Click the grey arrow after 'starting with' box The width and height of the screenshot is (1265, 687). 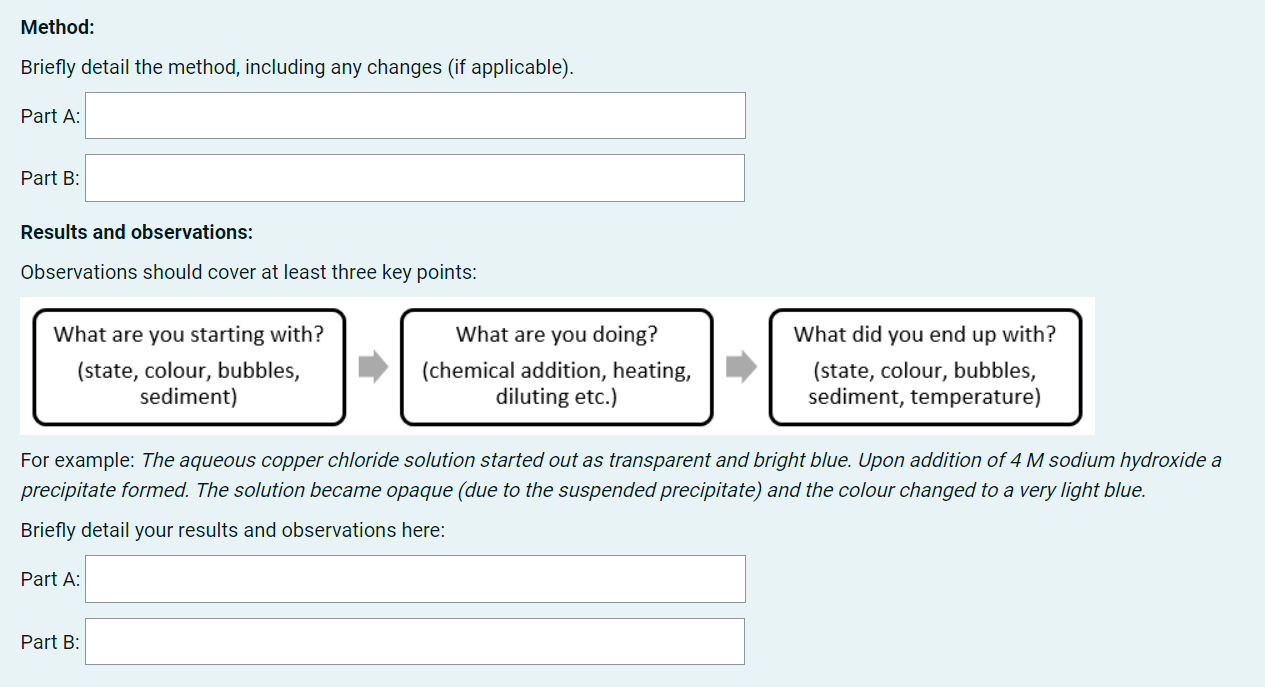tap(373, 366)
